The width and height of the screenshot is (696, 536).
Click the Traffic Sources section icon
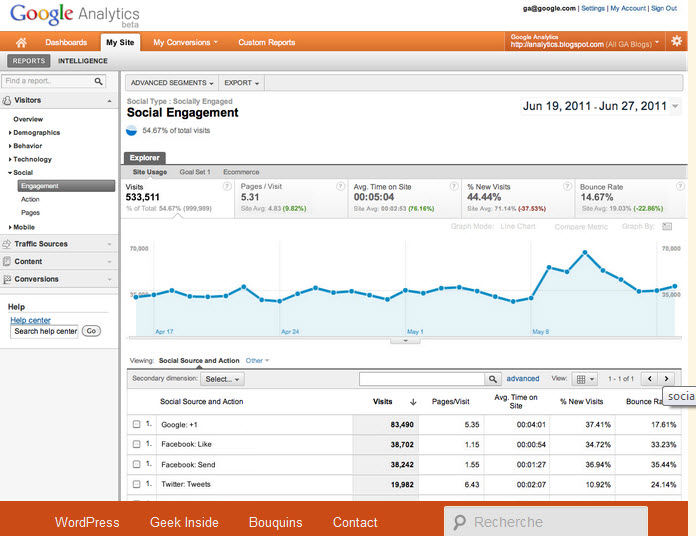[x=7, y=244]
